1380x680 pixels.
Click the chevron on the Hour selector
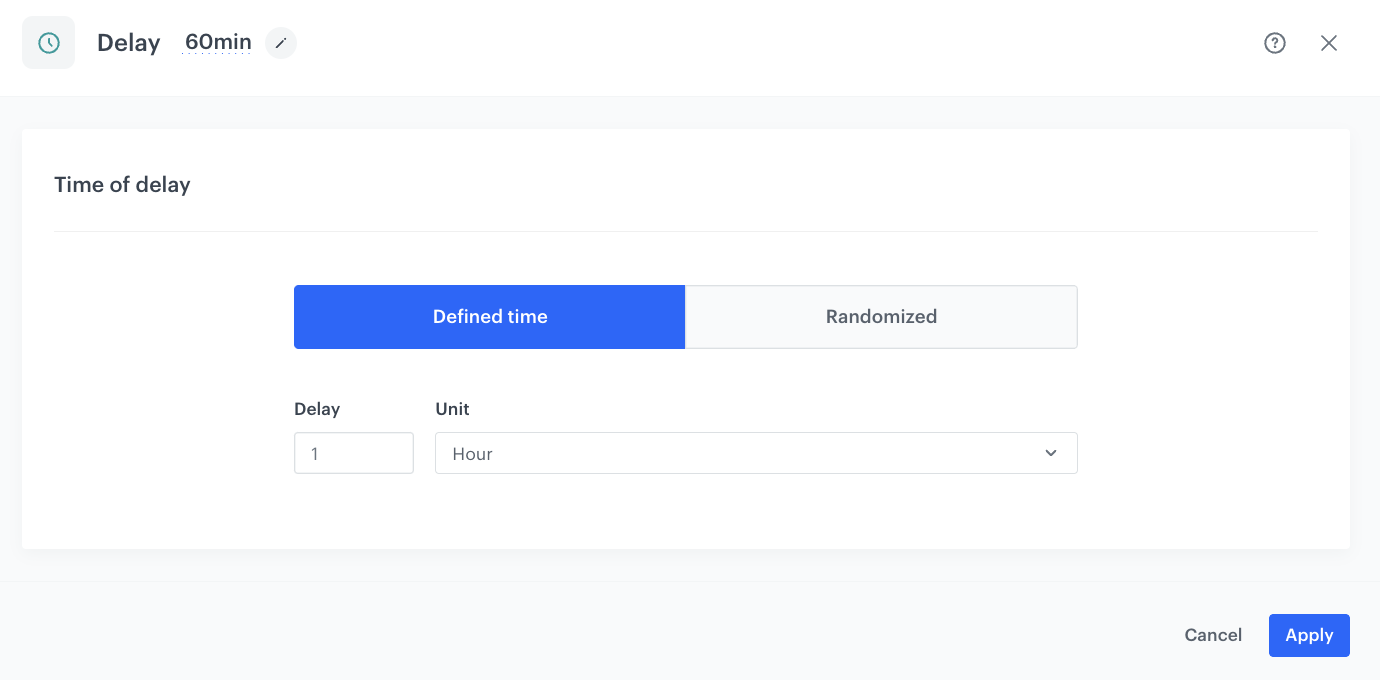[1050, 453]
